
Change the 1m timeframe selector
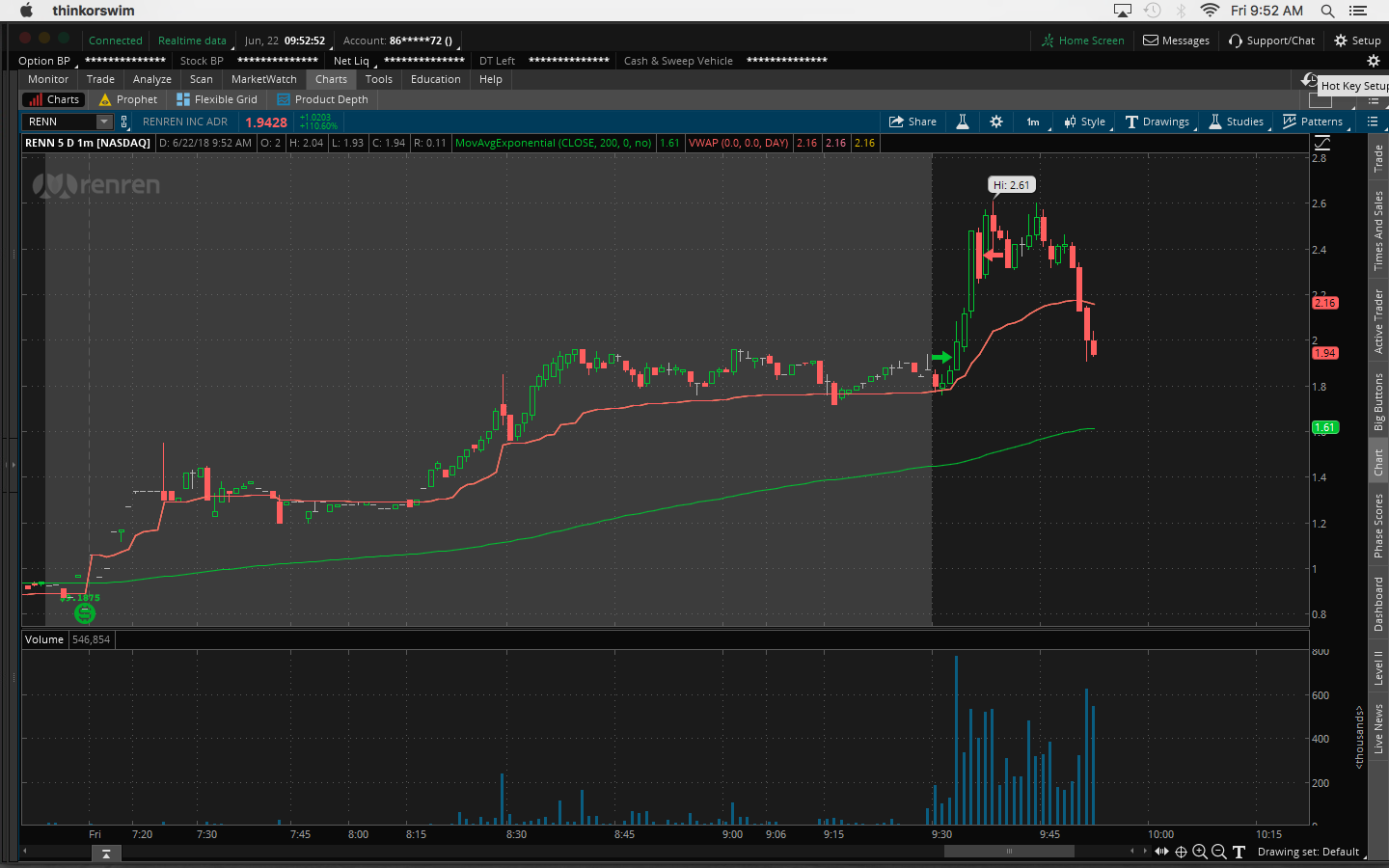coord(1033,122)
